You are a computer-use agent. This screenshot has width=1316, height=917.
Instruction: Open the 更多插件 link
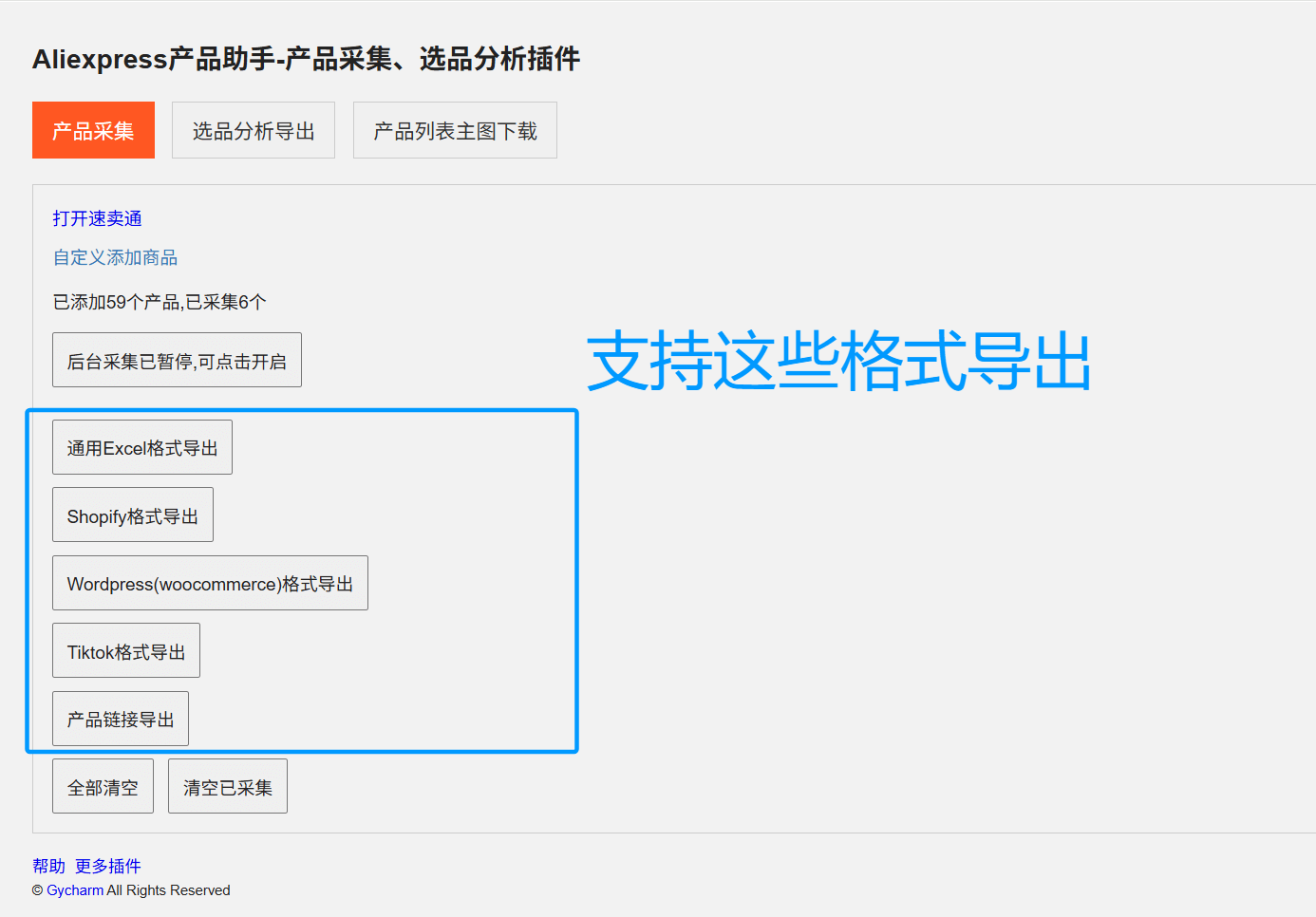pyautogui.click(x=108, y=866)
